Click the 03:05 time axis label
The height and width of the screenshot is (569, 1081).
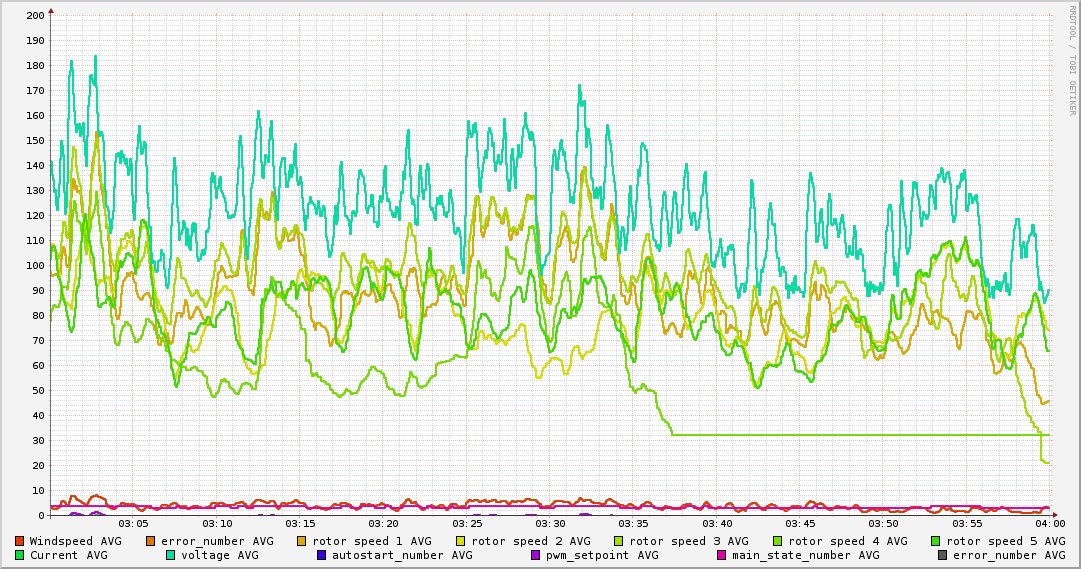tap(134, 525)
